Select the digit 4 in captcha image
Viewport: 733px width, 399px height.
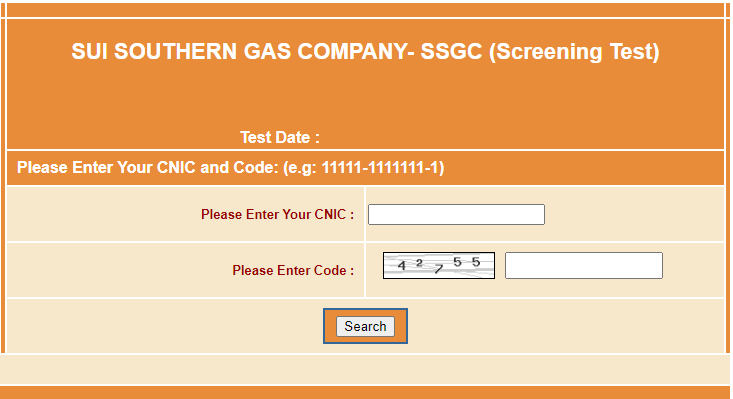point(402,266)
